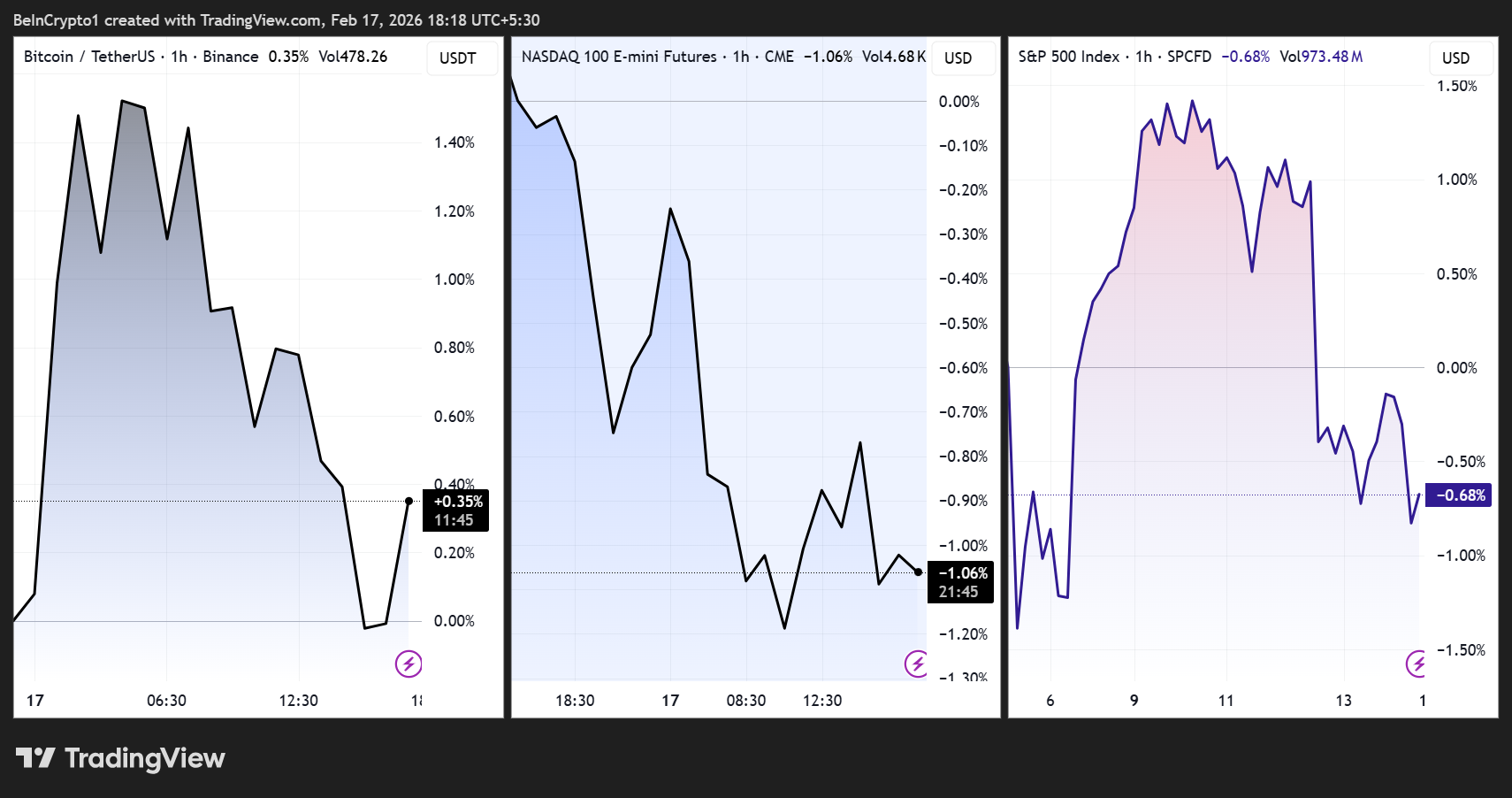1512x798 pixels.
Task: Select the NASDAQ 100 E-mini Futures legend
Action: tap(619, 56)
